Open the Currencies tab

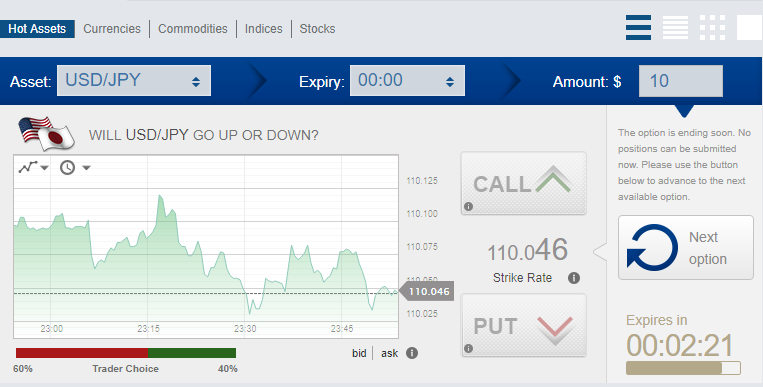point(112,29)
